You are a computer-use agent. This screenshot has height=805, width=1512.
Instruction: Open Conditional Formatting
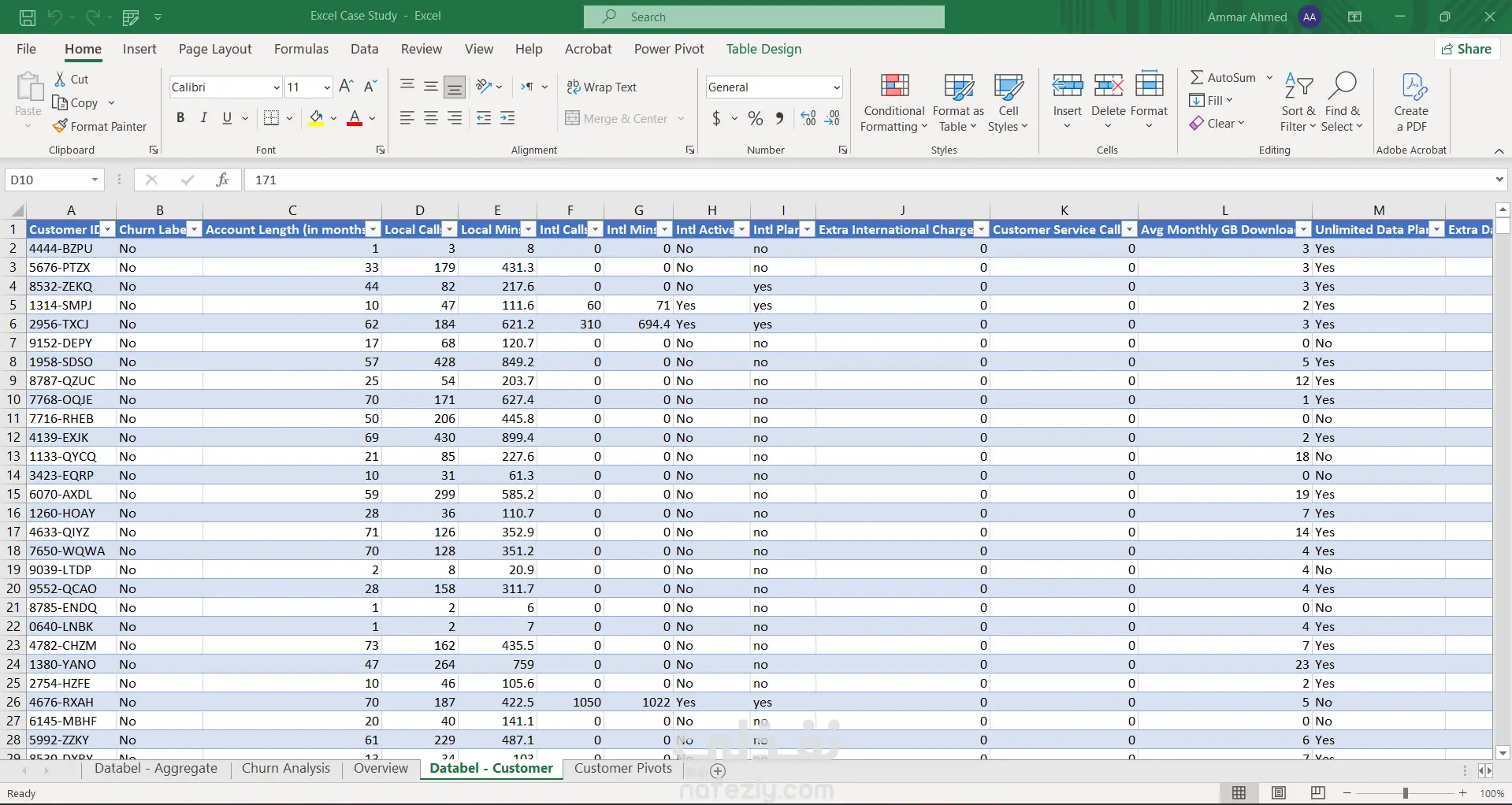894,102
